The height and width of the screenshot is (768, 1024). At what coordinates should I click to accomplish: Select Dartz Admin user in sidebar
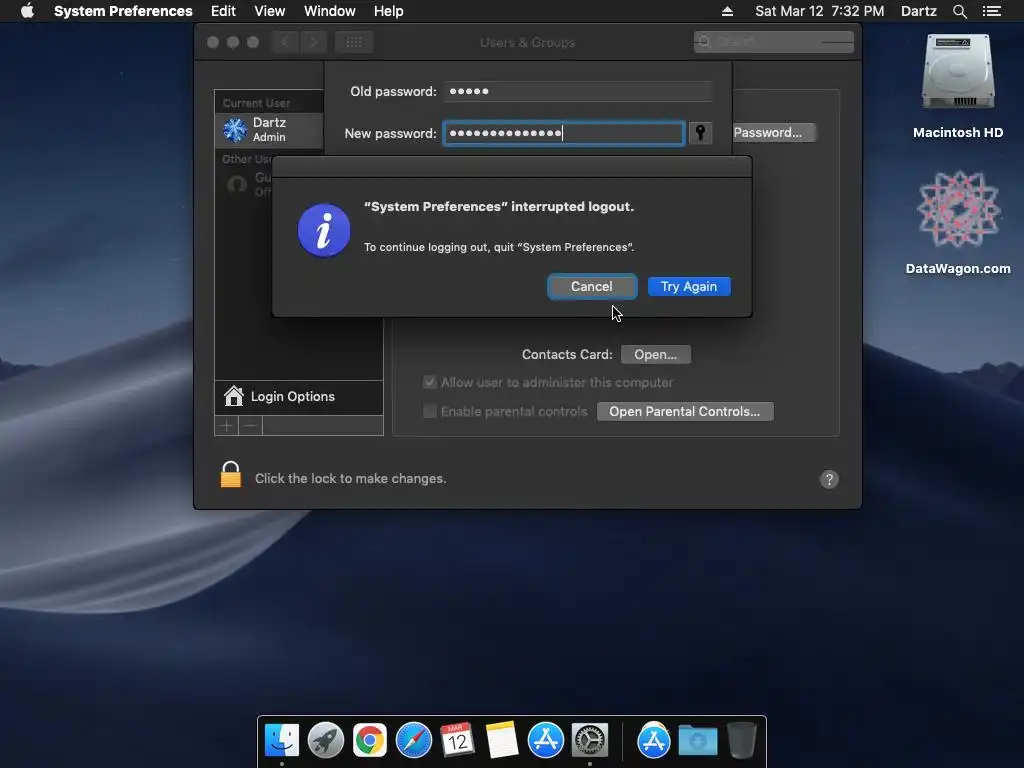[x=269, y=129]
